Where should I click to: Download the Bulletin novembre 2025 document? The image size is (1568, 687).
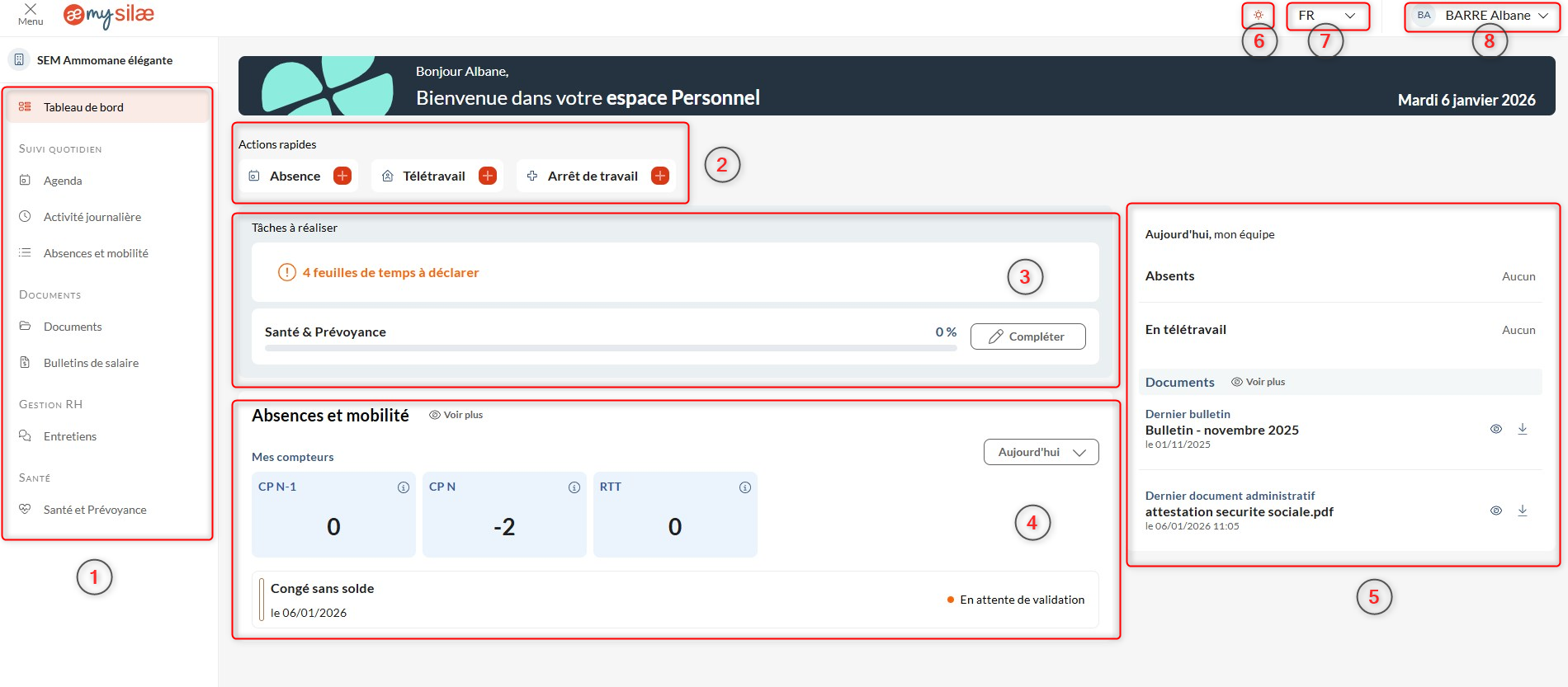click(x=1523, y=429)
